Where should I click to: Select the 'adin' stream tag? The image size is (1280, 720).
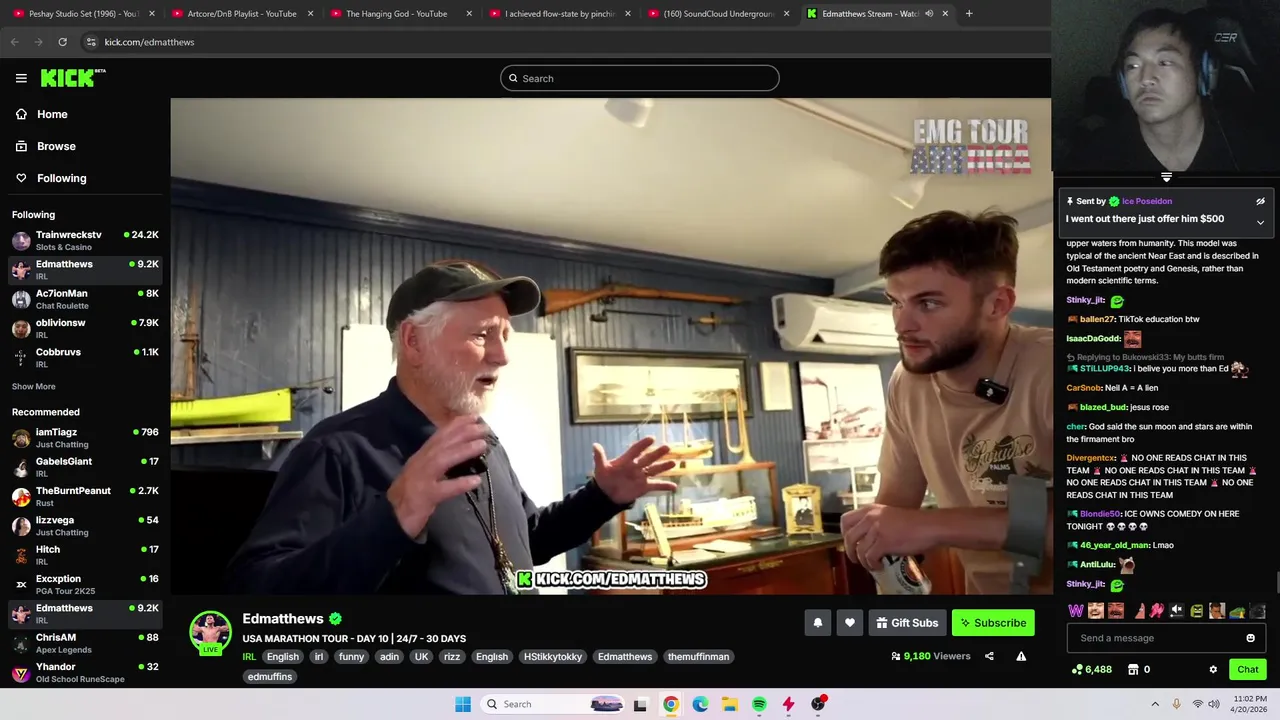[x=389, y=657]
